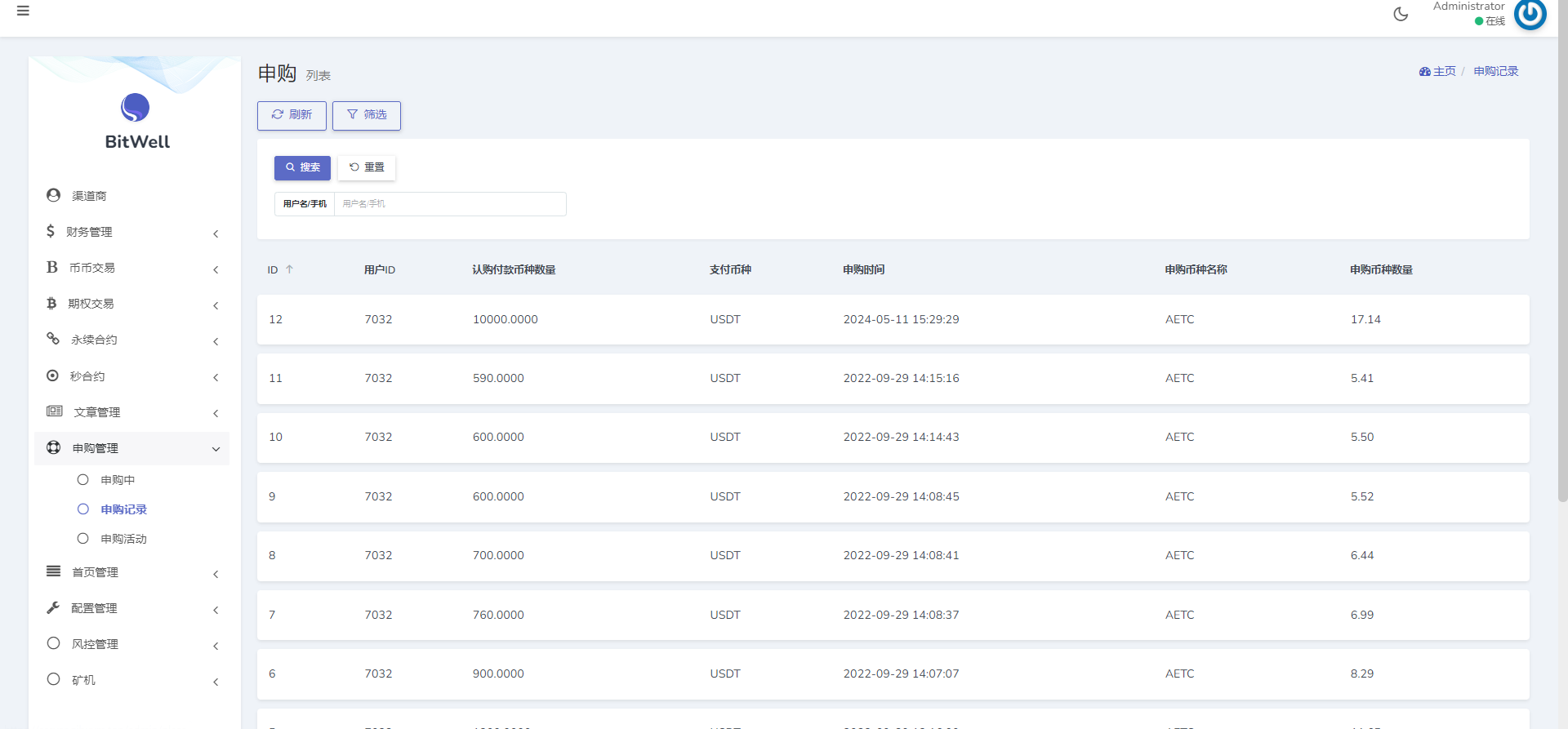Open the 首页管理 menu
This screenshot has width=1568, height=729.
pyautogui.click(x=95, y=572)
